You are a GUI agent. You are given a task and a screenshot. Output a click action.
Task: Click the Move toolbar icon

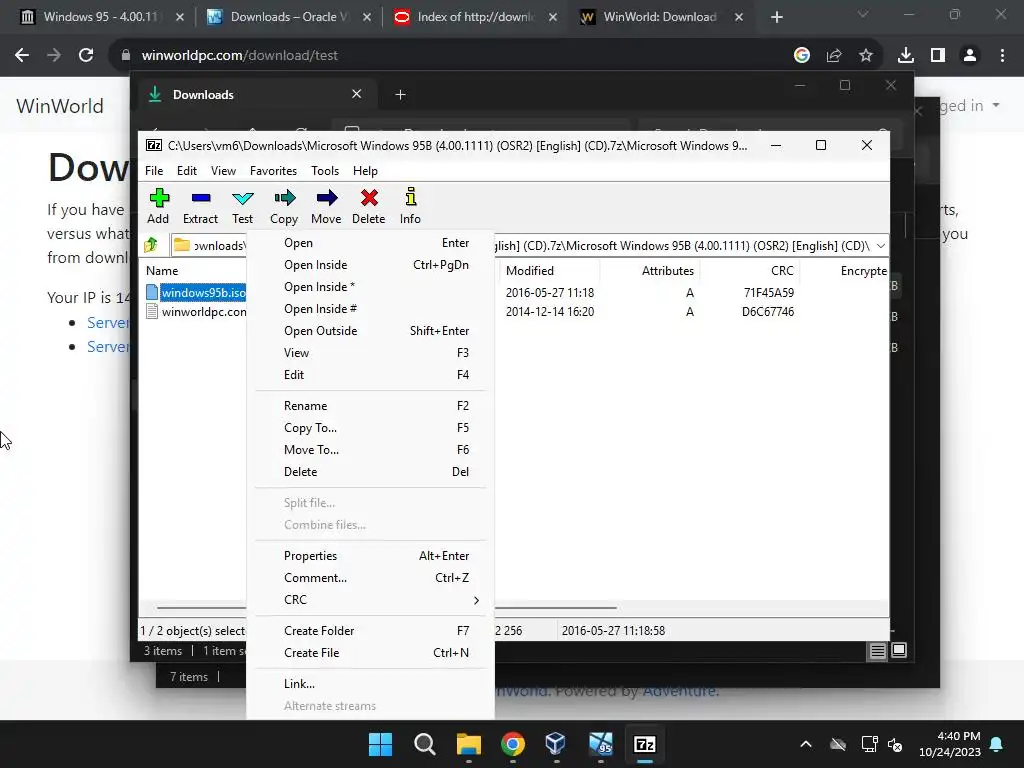[x=326, y=206]
